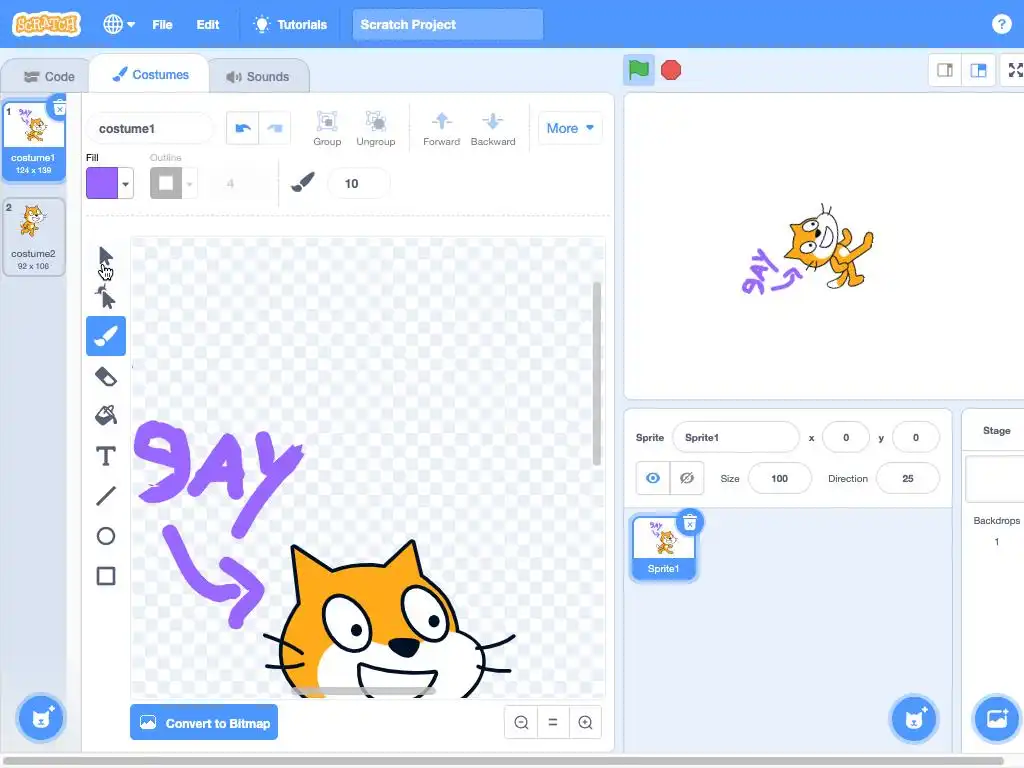
Task: Bring selection Forward
Action: point(441,128)
